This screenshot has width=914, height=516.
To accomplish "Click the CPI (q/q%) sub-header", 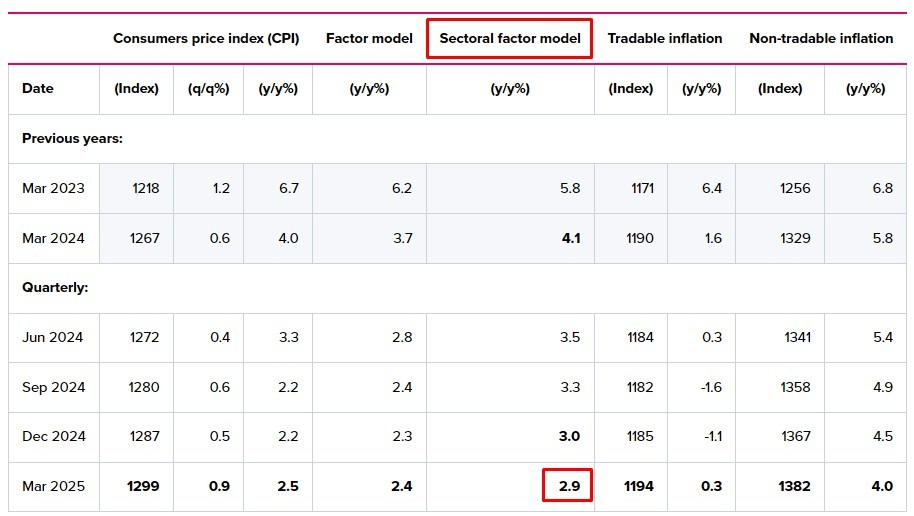I will click(x=208, y=89).
